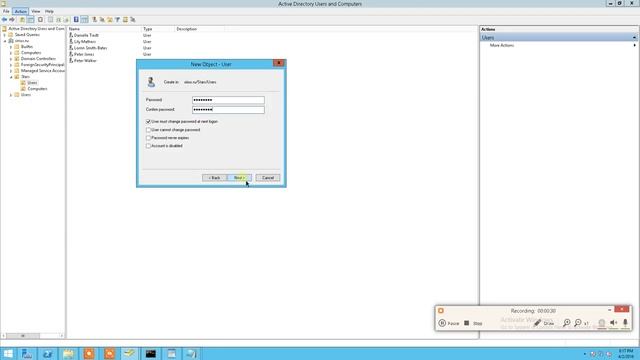The width and height of the screenshot is (640, 360).
Task: Click the Create new user toolbar icon
Action: click(x=95, y=20)
